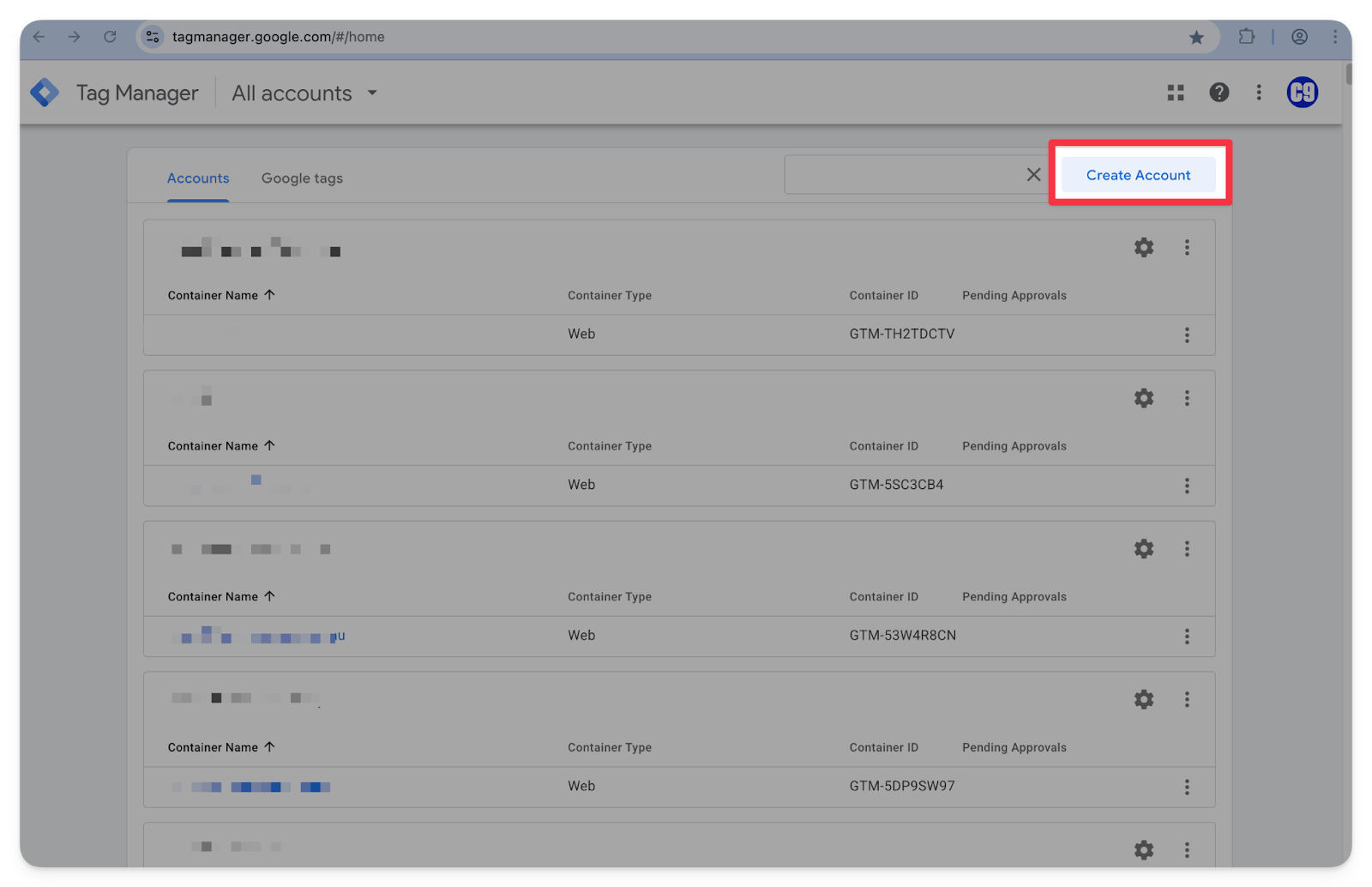Image resolution: width=1372 pixels, height=887 pixels.
Task: Open the Google apps grid icon
Action: click(1176, 93)
